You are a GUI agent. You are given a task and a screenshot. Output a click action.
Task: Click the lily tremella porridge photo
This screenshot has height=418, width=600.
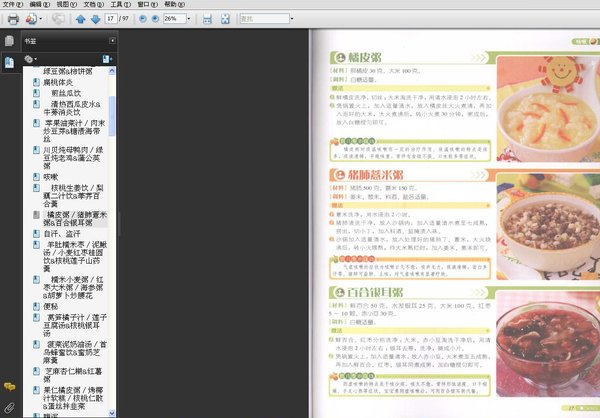coord(548,344)
